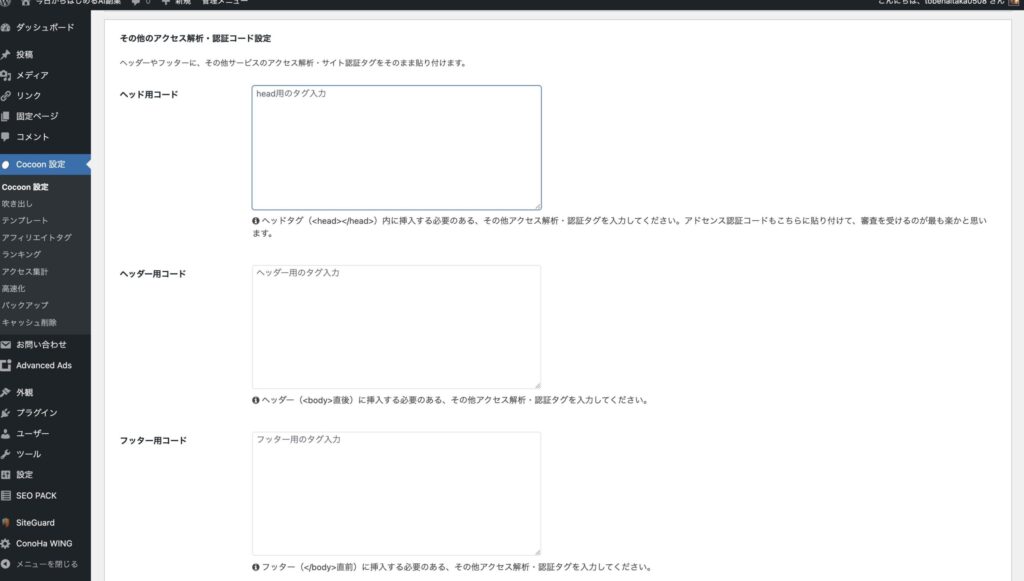This screenshot has width=1024, height=581.
Task: Click help text mentioning <body>直後
Action: (x=455, y=400)
